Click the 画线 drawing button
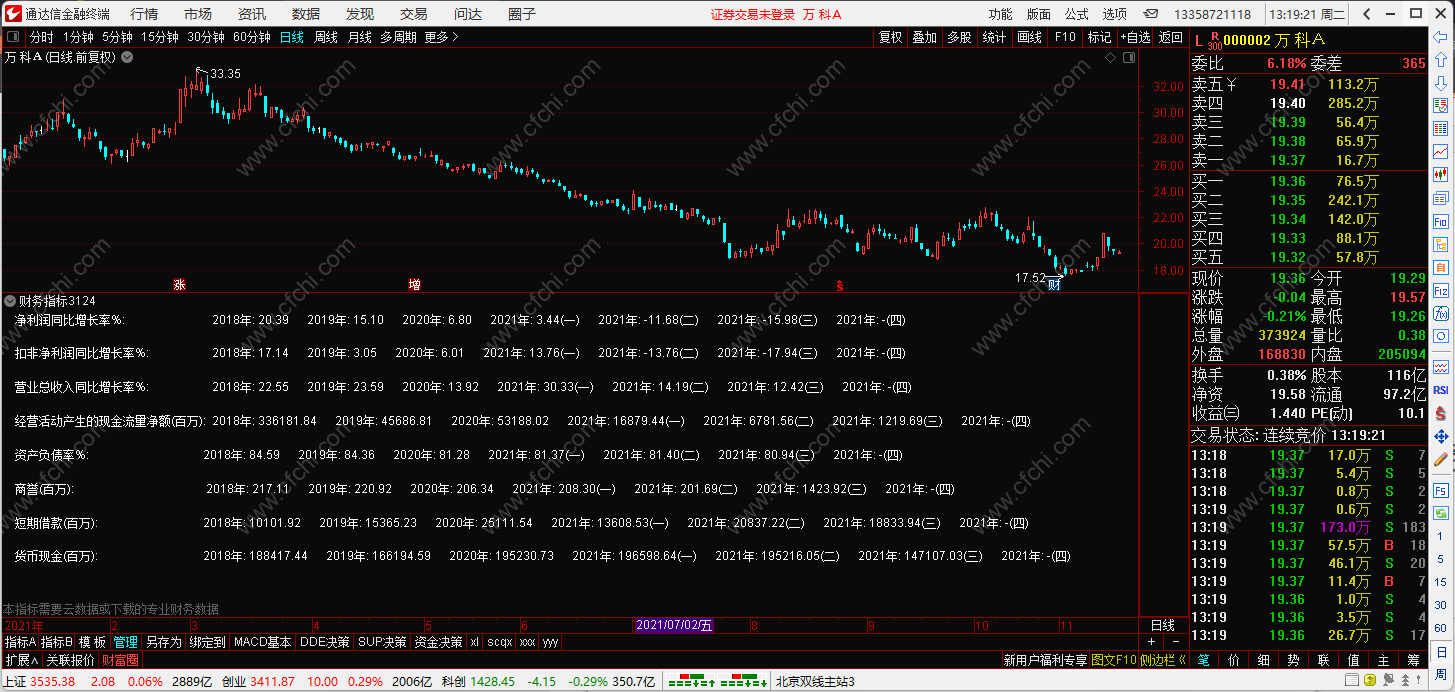 [1029, 37]
